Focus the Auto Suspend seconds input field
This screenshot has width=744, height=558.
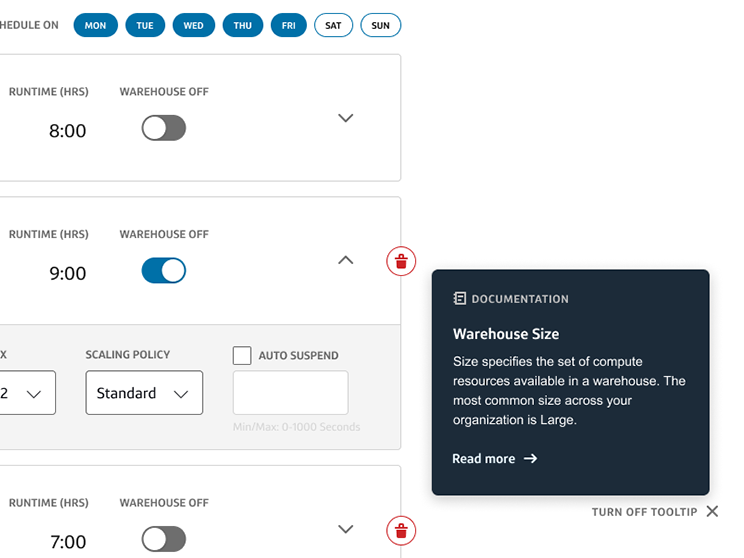coord(290,393)
